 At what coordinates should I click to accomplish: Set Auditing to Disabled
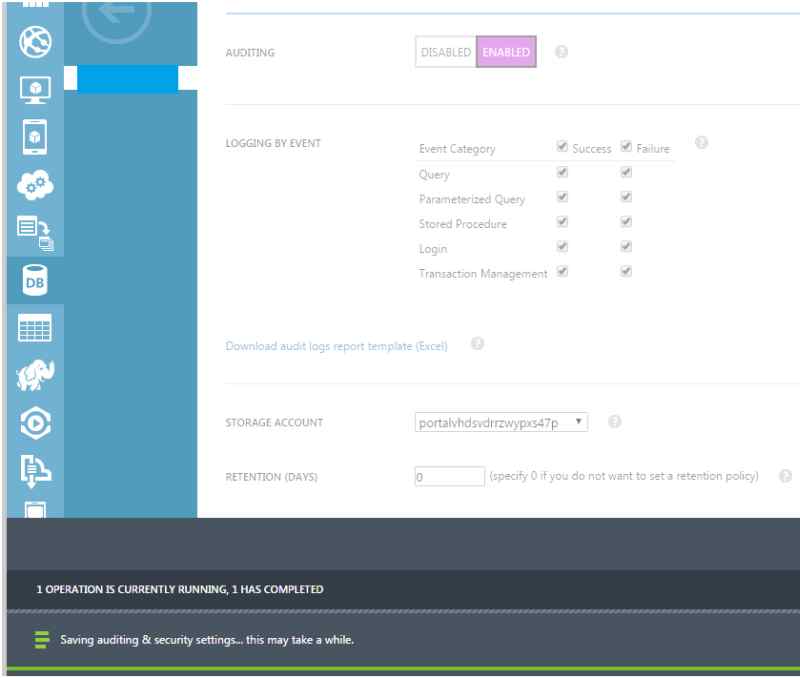[x=446, y=52]
